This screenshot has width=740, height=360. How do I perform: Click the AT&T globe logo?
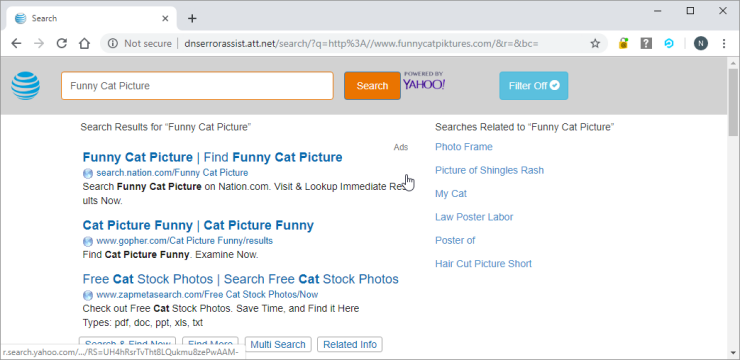pyautogui.click(x=25, y=85)
